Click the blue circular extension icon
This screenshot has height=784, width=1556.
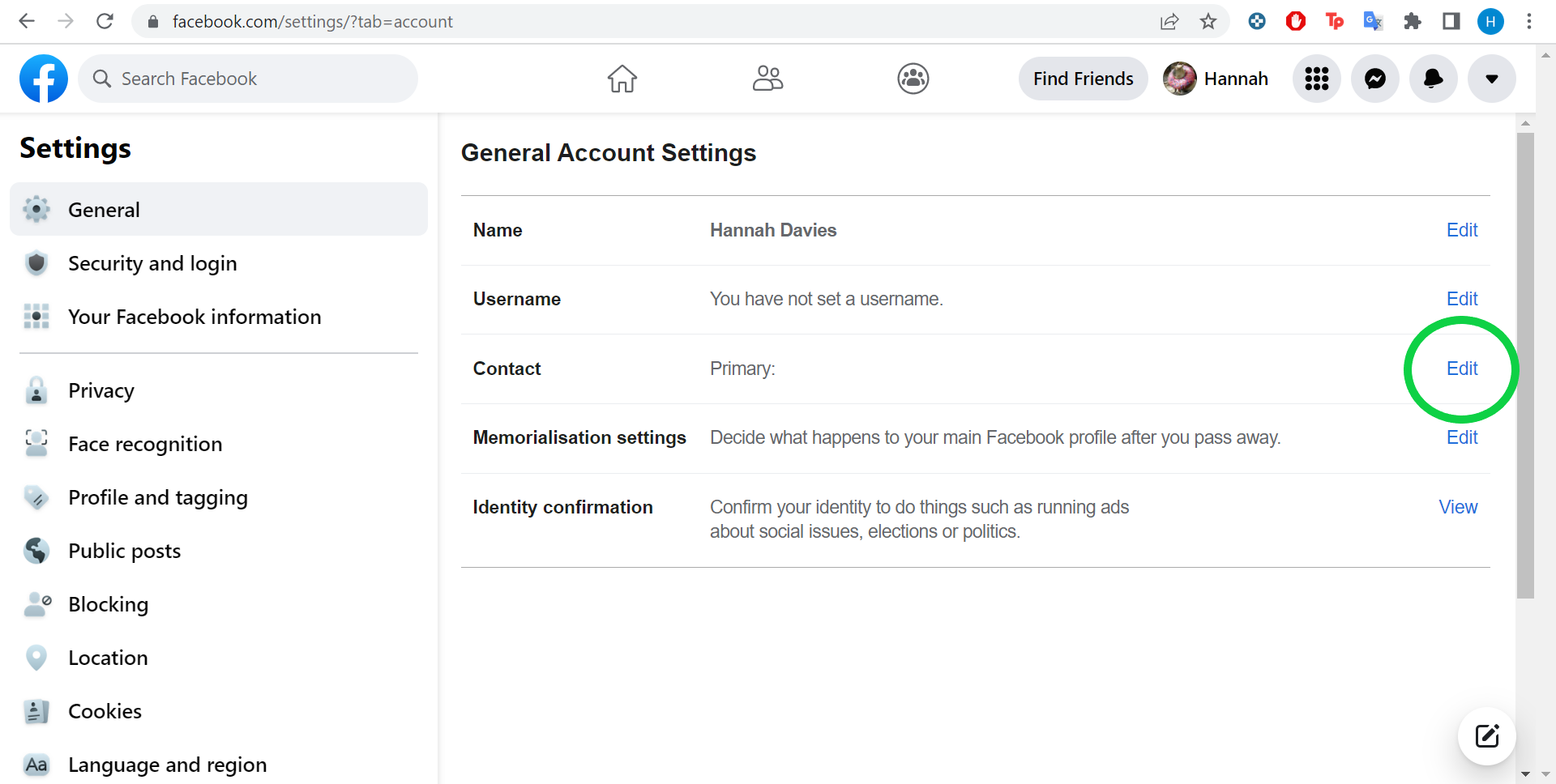[x=1257, y=21]
